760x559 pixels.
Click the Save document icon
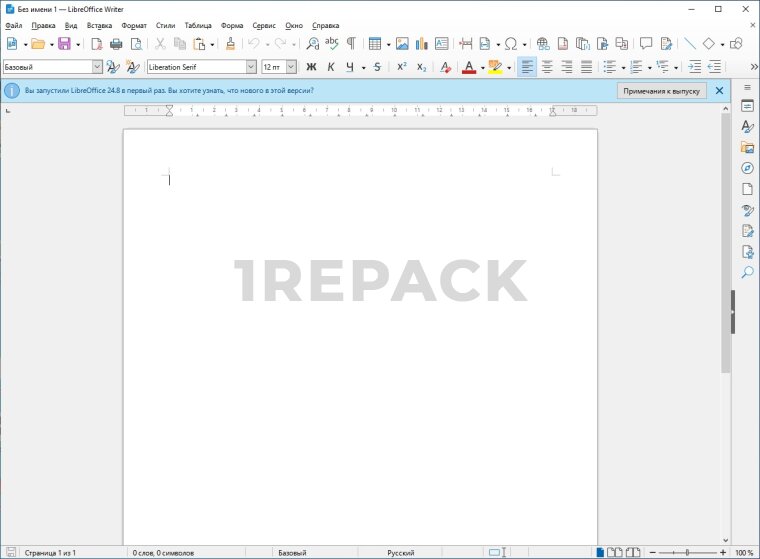coord(64,44)
